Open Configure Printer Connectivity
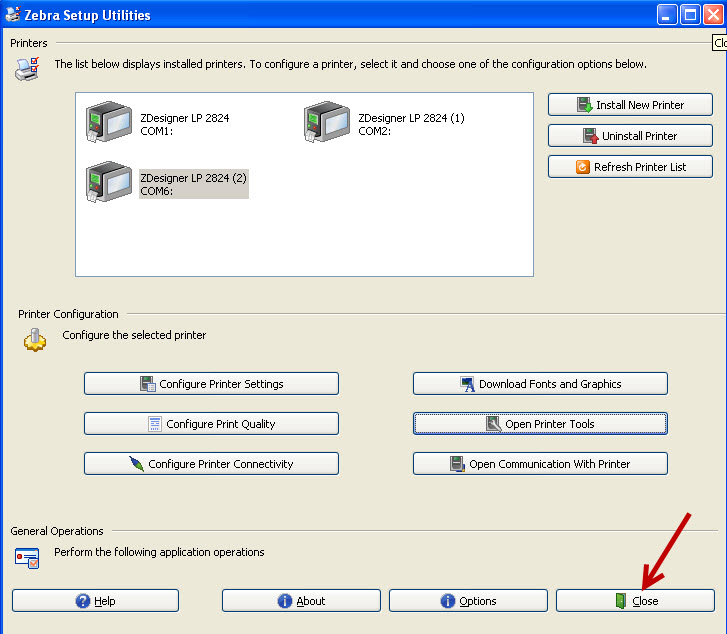Viewport: 727px width, 634px height. pos(211,464)
